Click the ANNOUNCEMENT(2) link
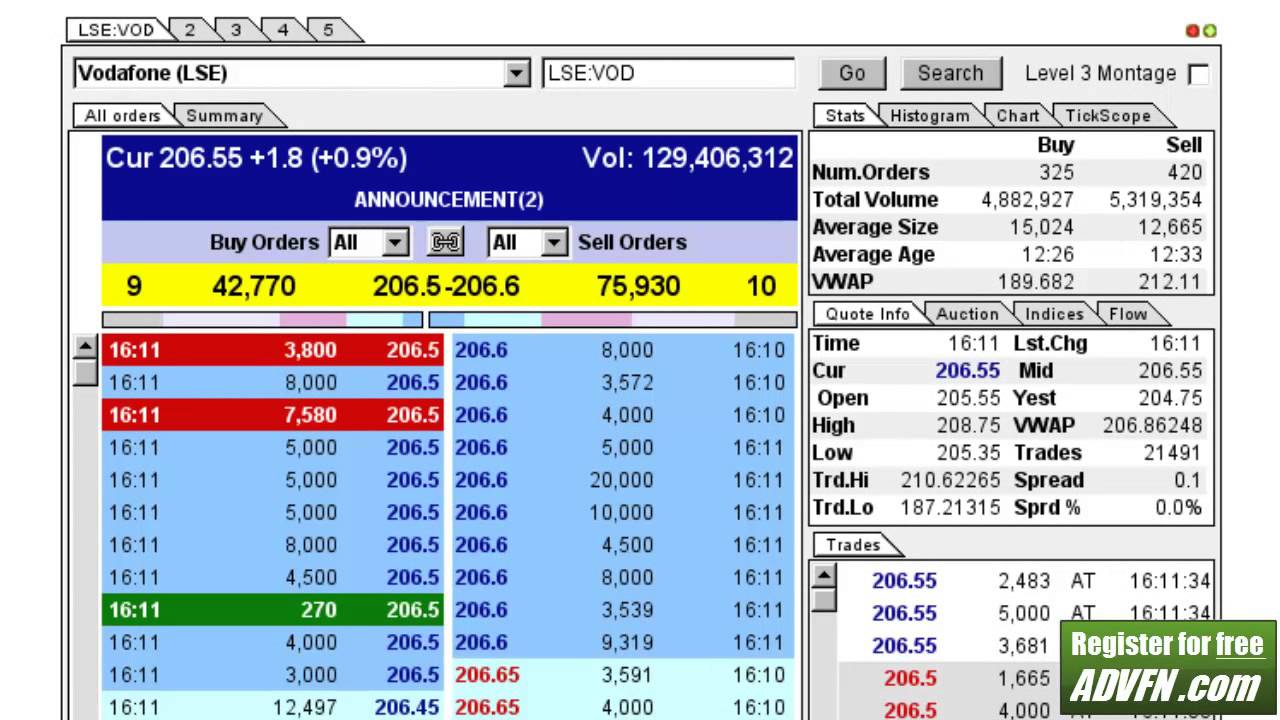 point(448,200)
